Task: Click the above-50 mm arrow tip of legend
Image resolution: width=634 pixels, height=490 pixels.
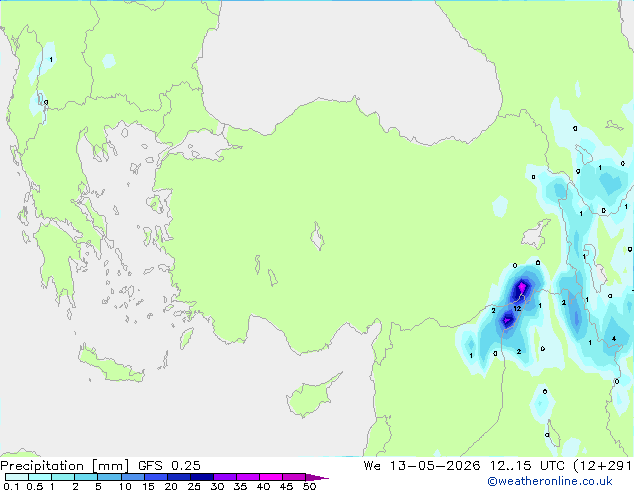Action: coord(317,477)
